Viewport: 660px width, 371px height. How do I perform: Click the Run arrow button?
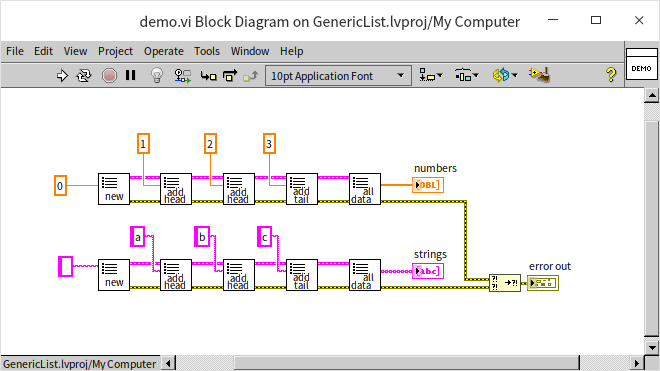point(62,76)
